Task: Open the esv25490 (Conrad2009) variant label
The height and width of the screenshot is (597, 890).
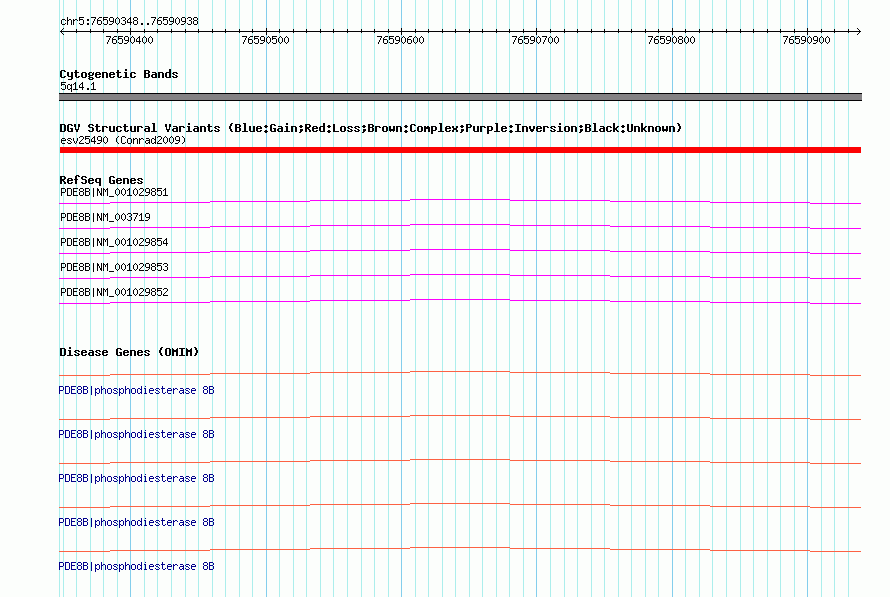Action: point(123,140)
